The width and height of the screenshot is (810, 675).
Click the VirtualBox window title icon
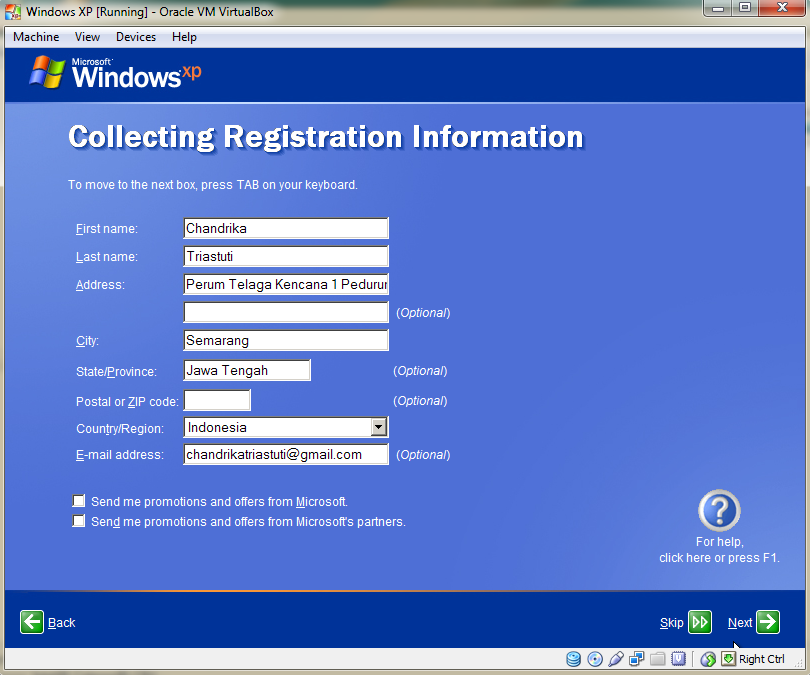(x=13, y=11)
